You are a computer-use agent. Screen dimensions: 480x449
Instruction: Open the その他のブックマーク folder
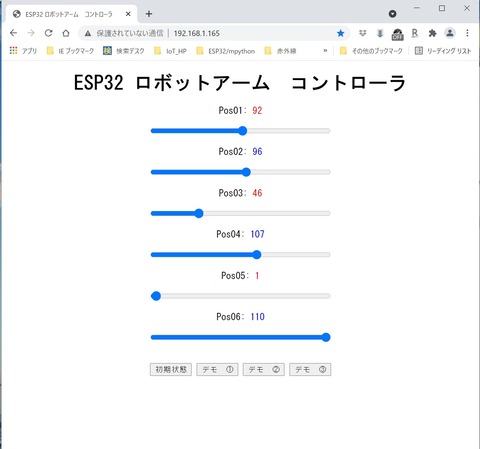(371, 51)
